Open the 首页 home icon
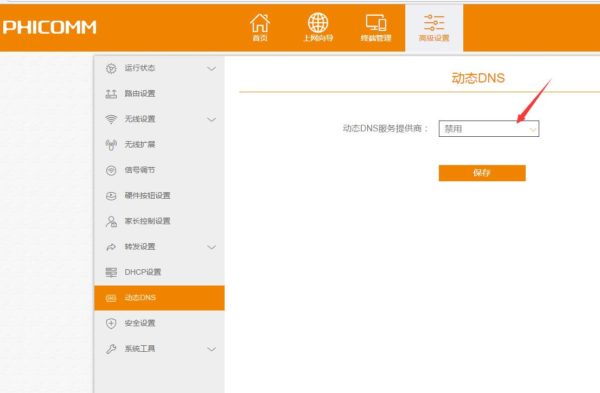 click(x=260, y=23)
